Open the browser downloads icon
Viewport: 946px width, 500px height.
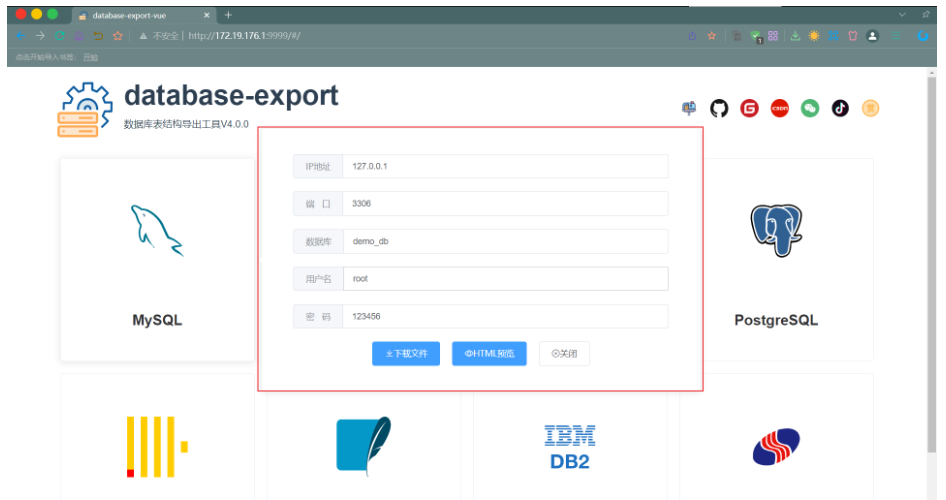coord(796,36)
